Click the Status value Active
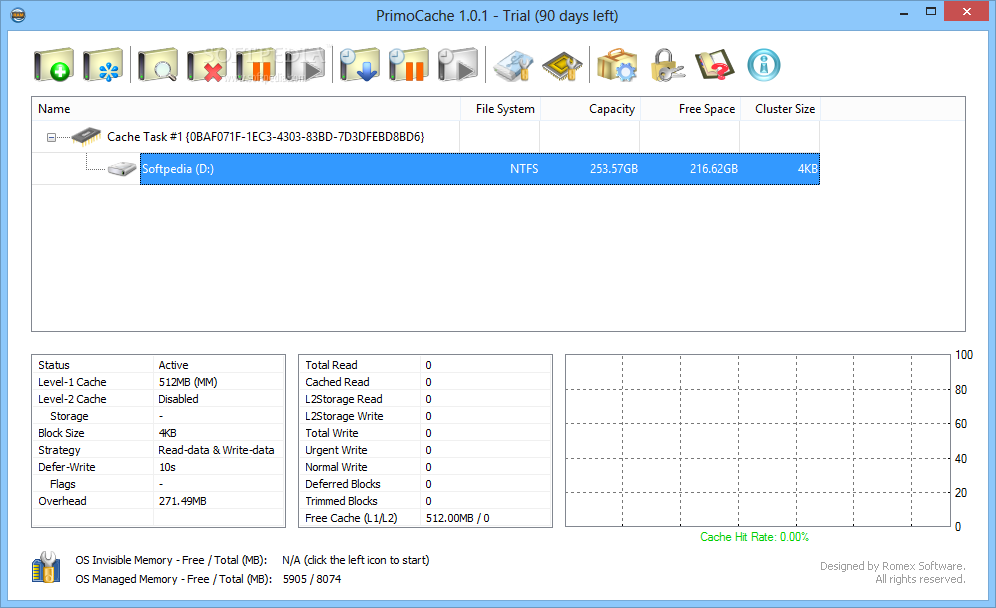 (x=173, y=365)
